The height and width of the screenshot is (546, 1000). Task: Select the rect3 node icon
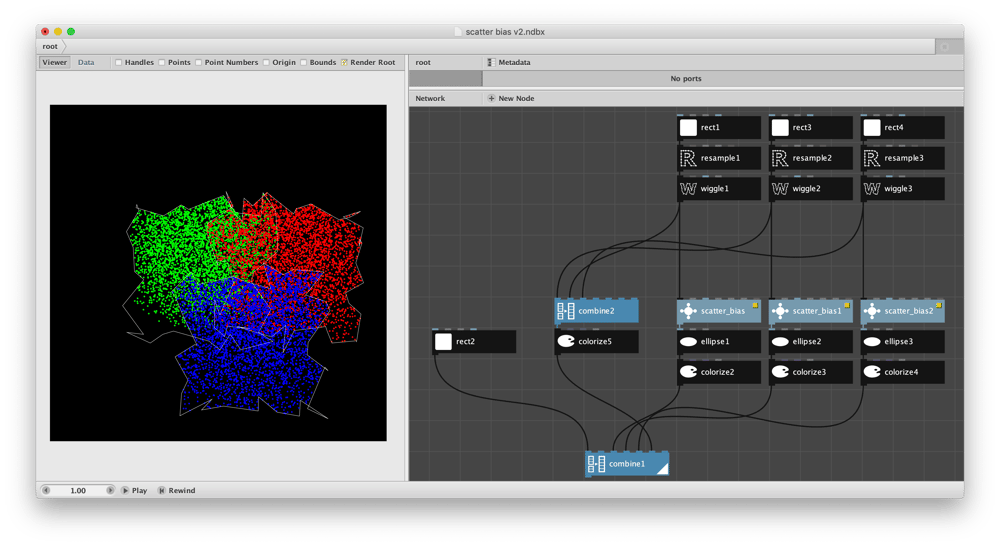pos(780,128)
